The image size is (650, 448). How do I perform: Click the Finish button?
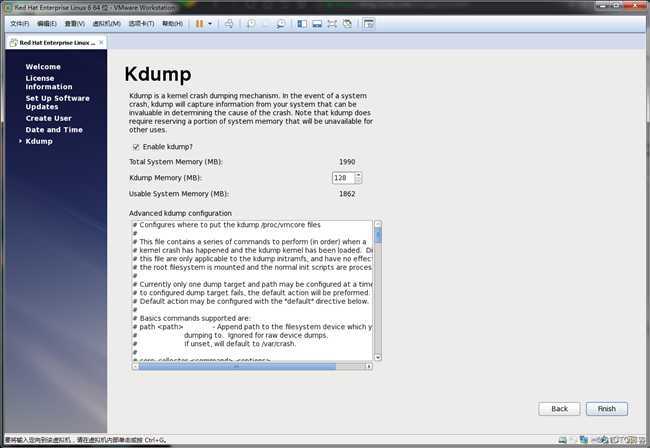(x=606, y=409)
